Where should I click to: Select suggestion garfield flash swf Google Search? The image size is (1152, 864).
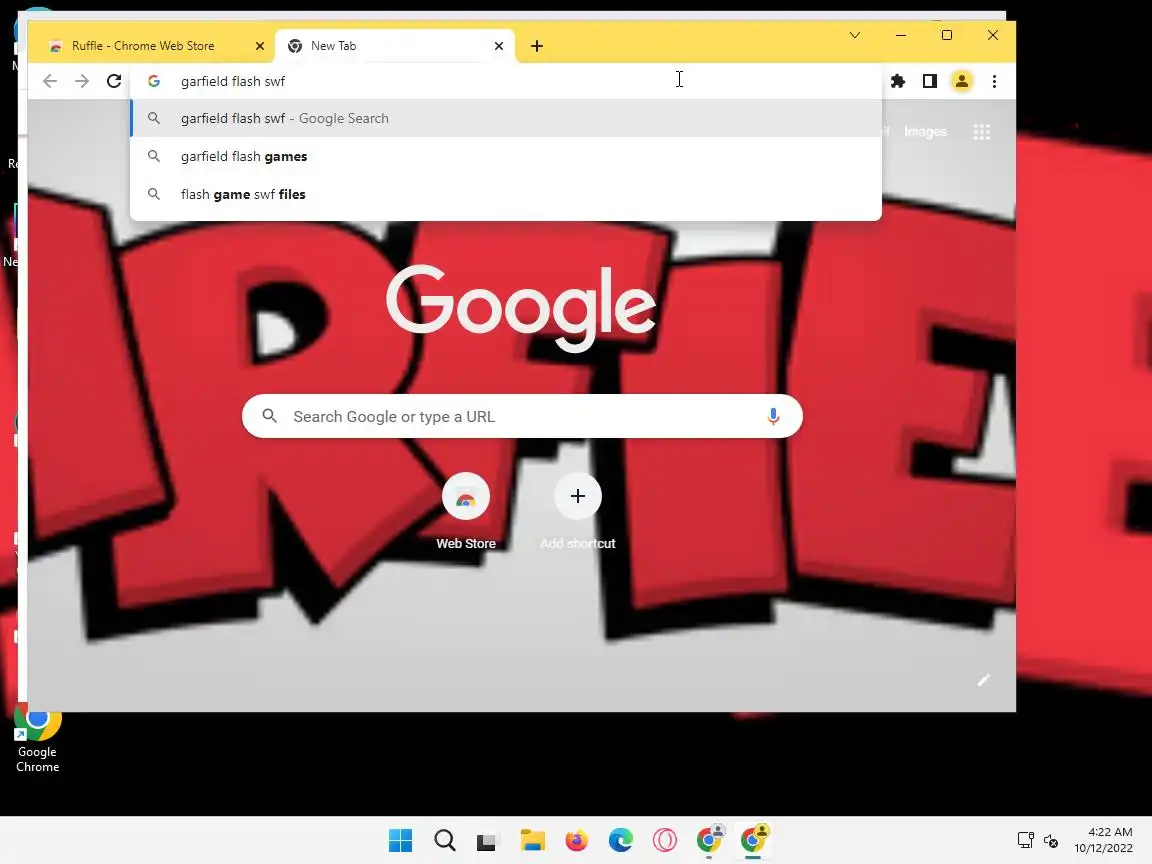pyautogui.click(x=506, y=118)
